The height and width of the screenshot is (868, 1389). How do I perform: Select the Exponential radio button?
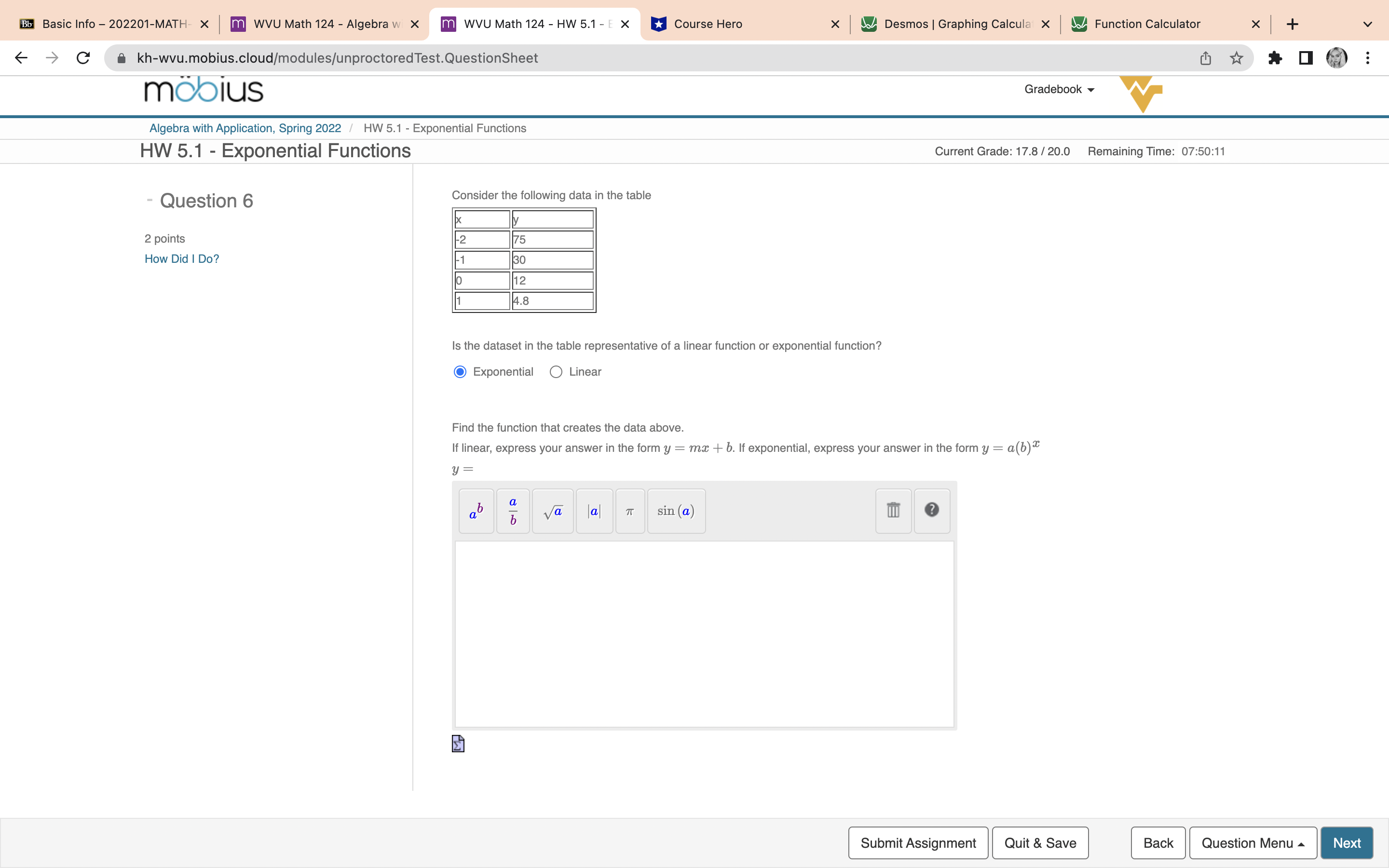coord(459,371)
